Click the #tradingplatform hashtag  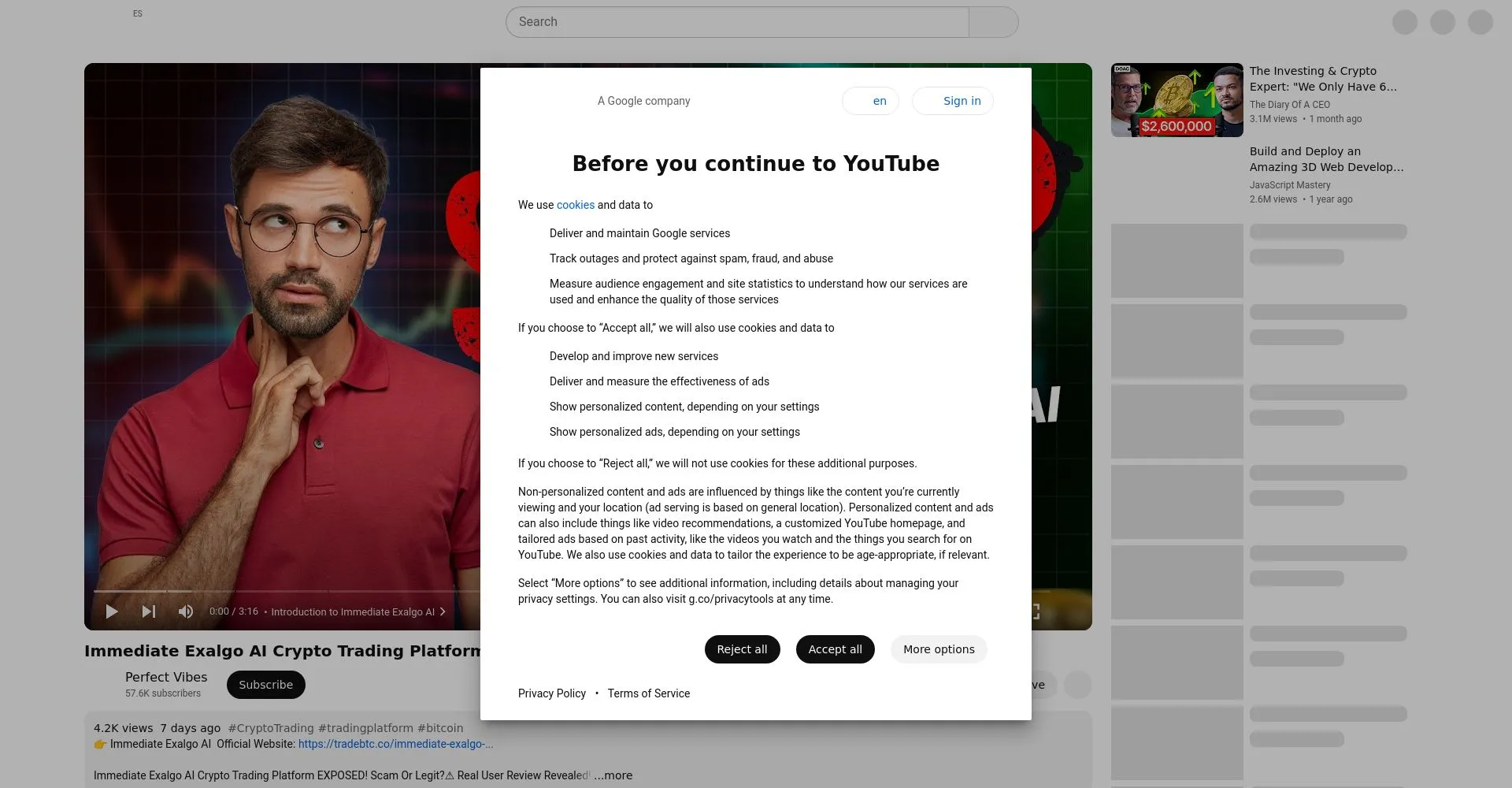(365, 728)
